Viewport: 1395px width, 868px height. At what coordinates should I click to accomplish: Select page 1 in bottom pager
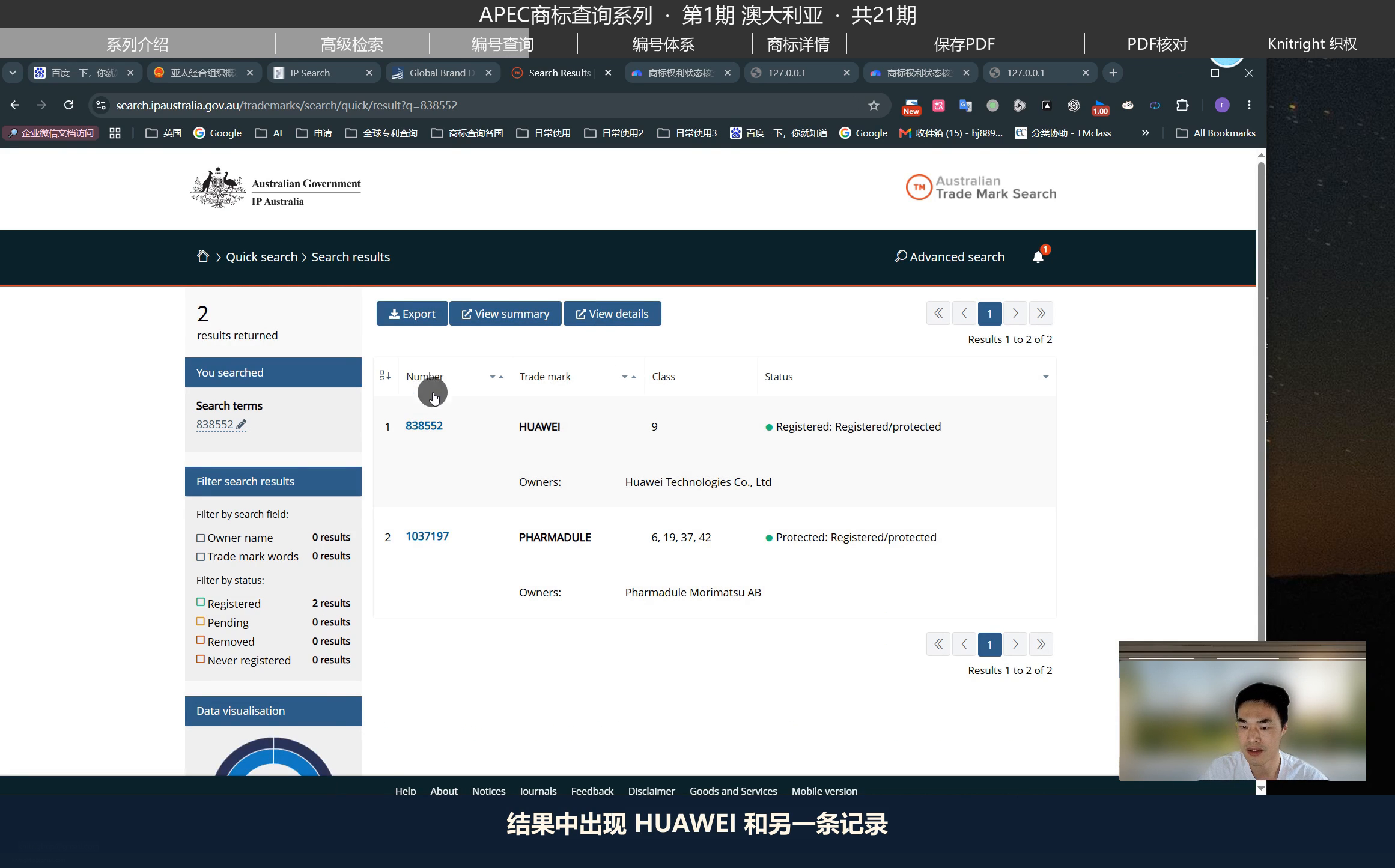(989, 644)
